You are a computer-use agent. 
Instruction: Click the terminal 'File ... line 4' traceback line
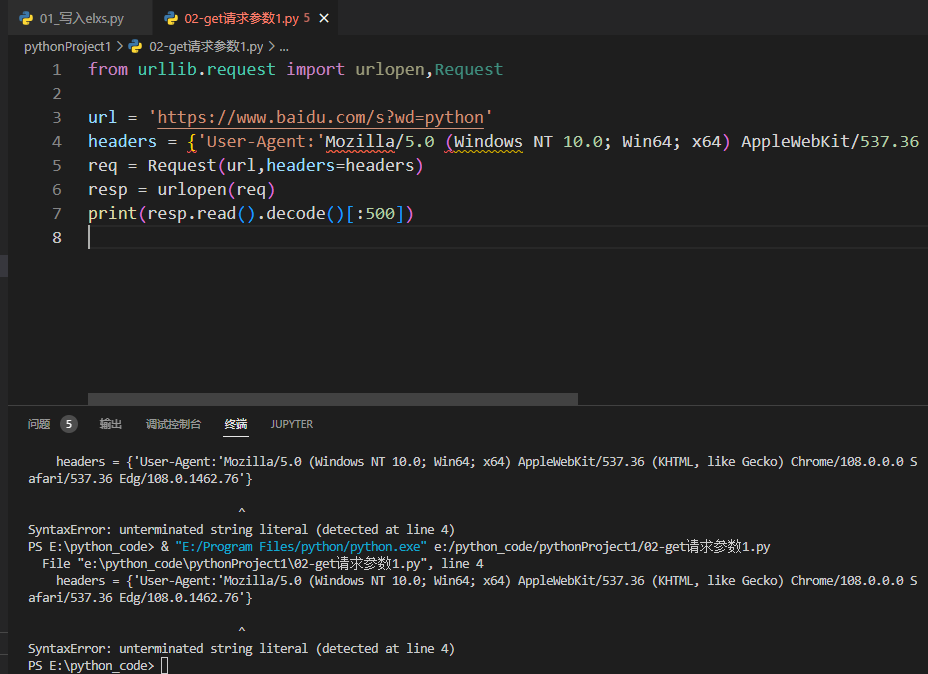click(x=263, y=564)
